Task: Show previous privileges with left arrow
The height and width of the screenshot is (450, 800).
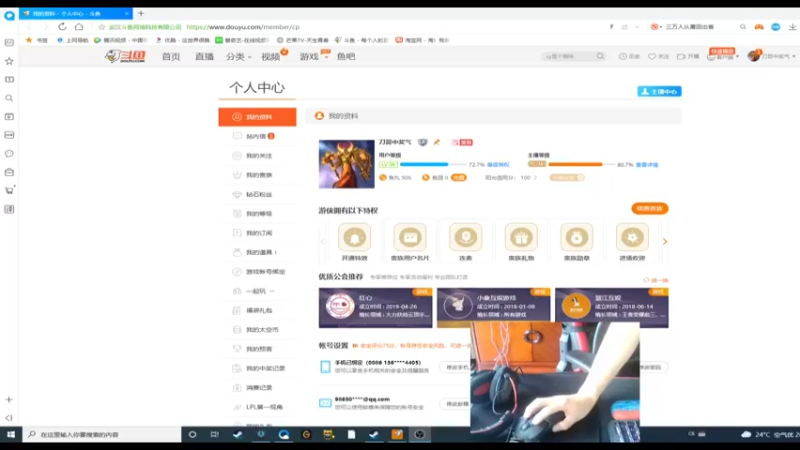Action: [322, 241]
